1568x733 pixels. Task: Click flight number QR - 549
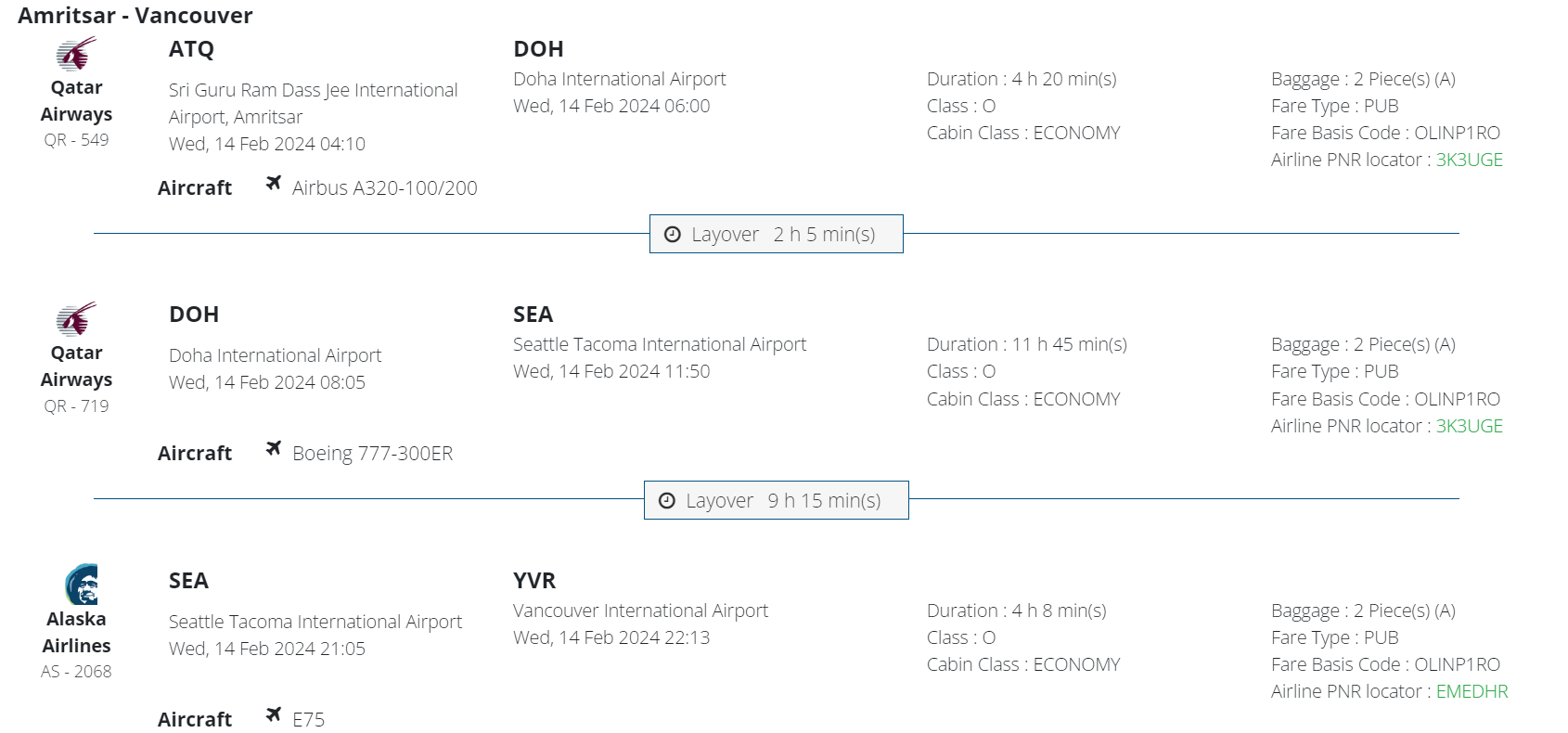pyautogui.click(x=76, y=140)
